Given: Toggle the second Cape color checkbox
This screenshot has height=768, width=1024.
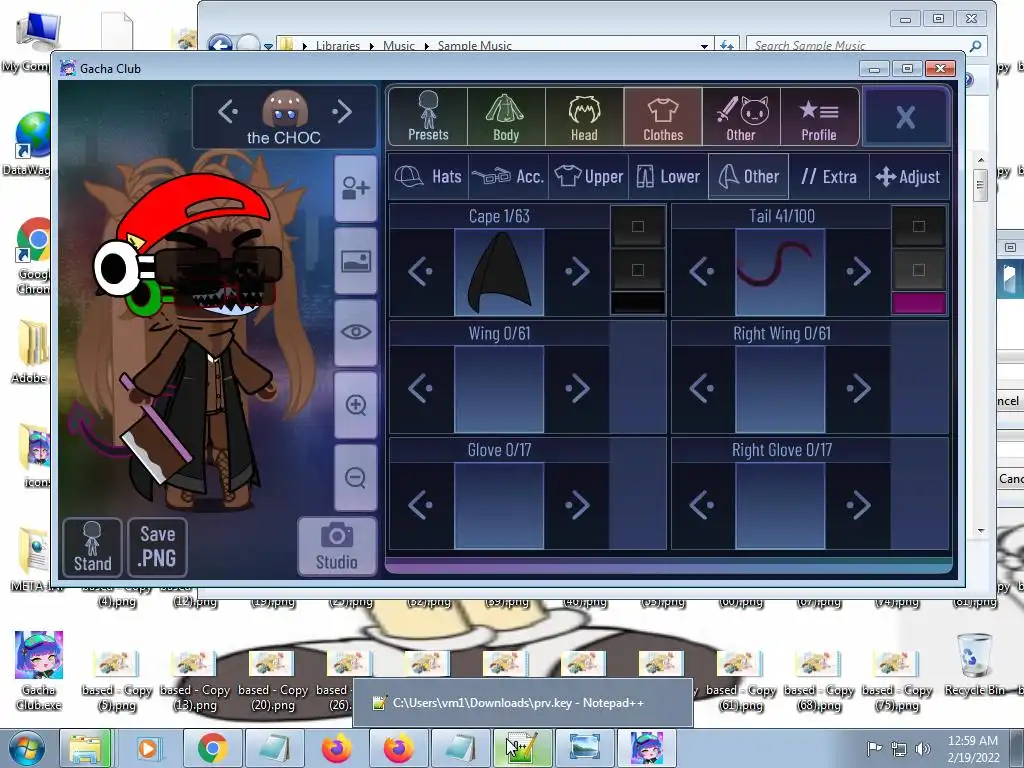Looking at the screenshot, I should tap(638, 270).
